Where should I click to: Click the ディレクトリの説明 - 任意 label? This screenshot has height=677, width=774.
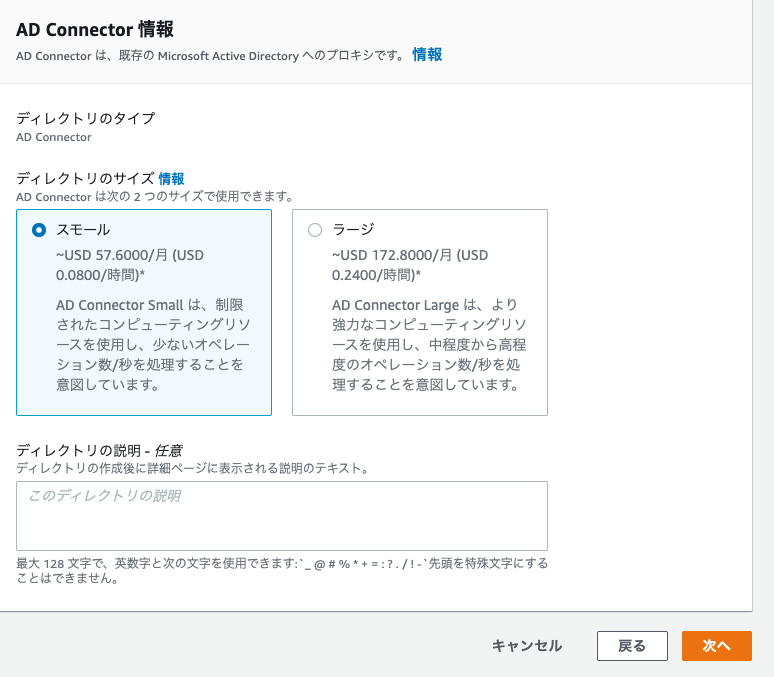[x=100, y=450]
